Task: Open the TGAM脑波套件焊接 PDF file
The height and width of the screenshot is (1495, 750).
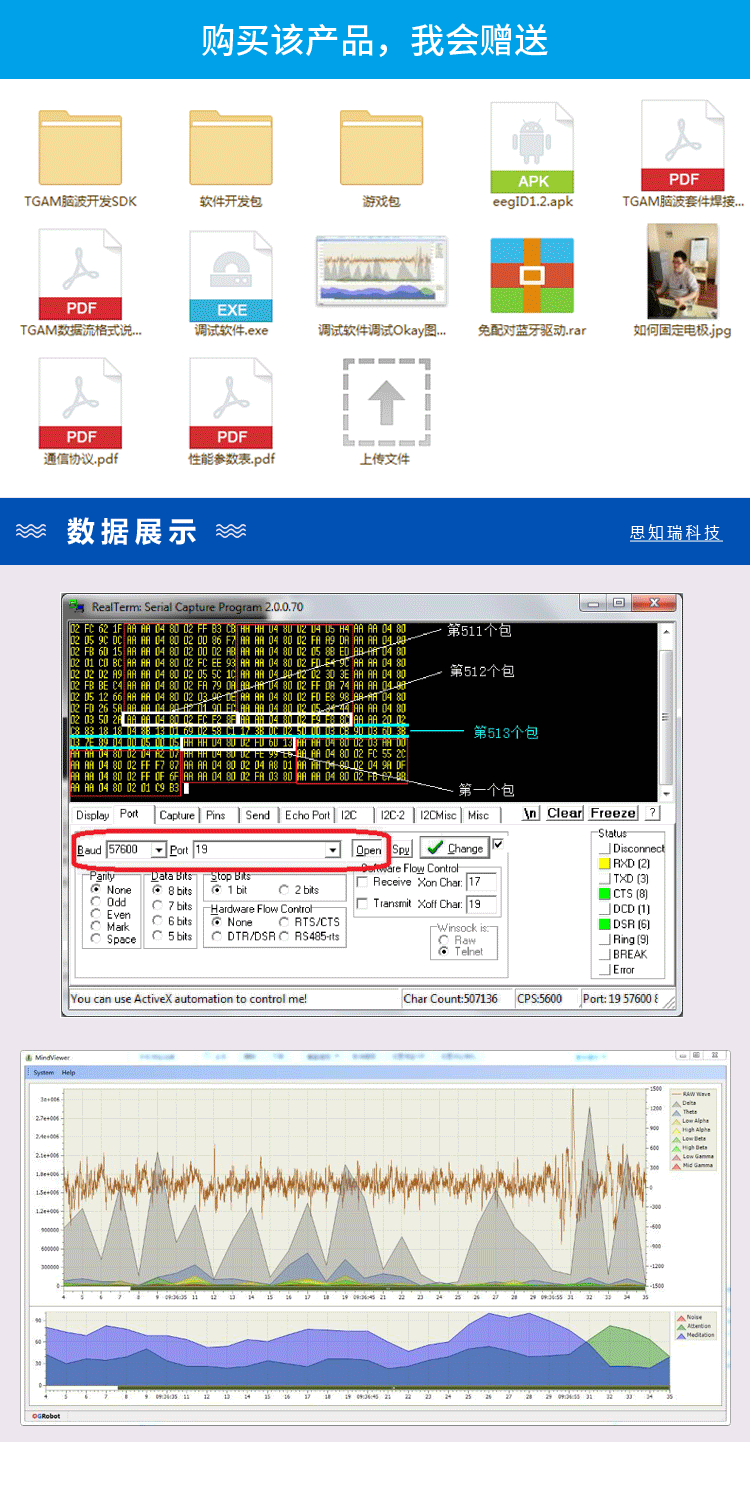Action: [683, 147]
